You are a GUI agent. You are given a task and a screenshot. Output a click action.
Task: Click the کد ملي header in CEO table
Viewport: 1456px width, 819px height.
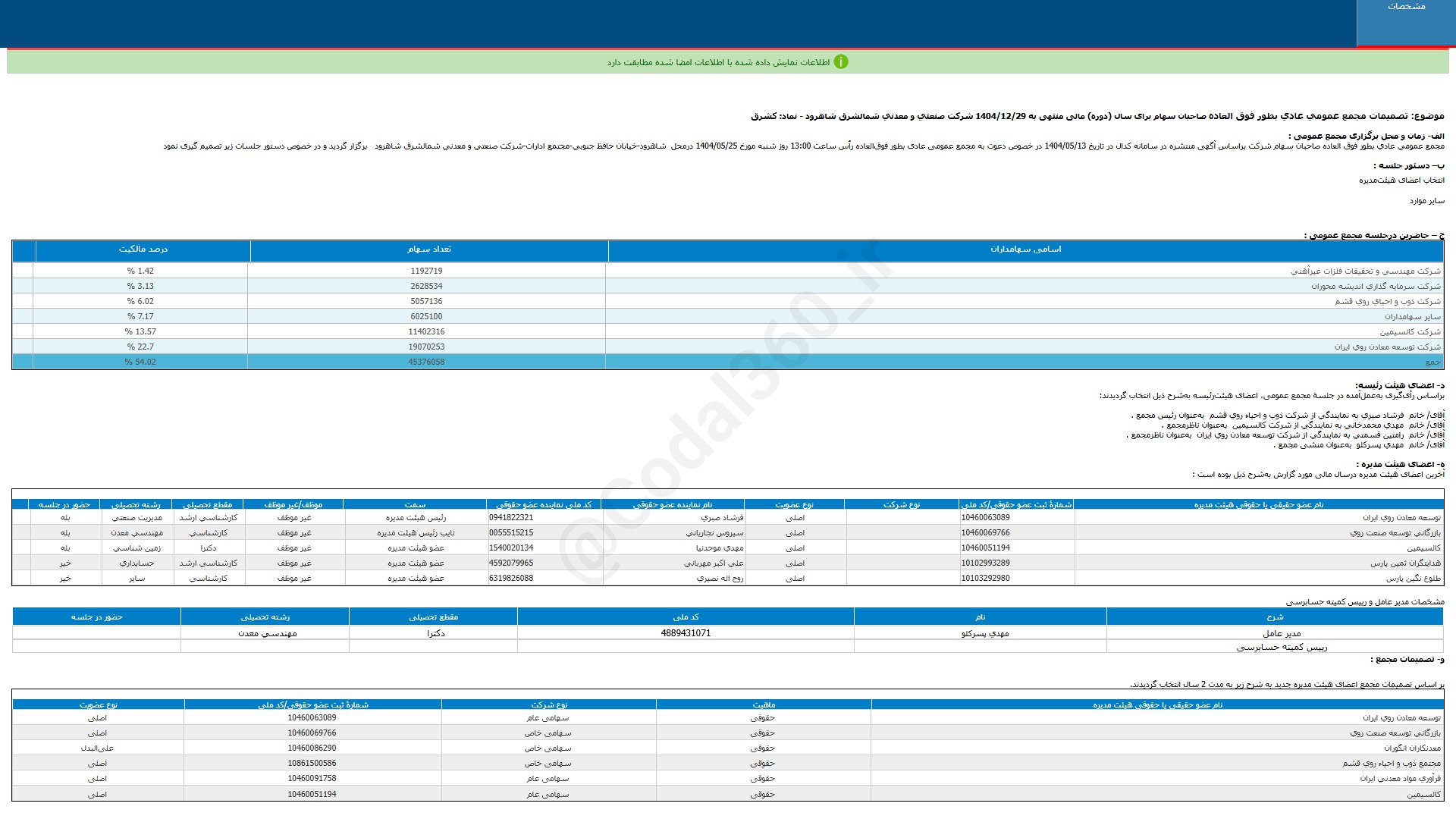pos(686,617)
